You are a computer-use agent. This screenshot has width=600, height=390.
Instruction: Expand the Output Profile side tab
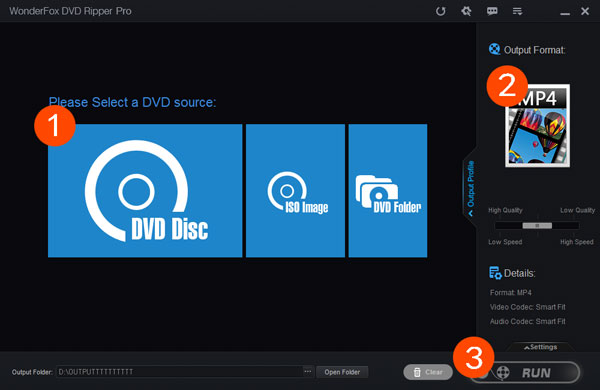coord(470,188)
